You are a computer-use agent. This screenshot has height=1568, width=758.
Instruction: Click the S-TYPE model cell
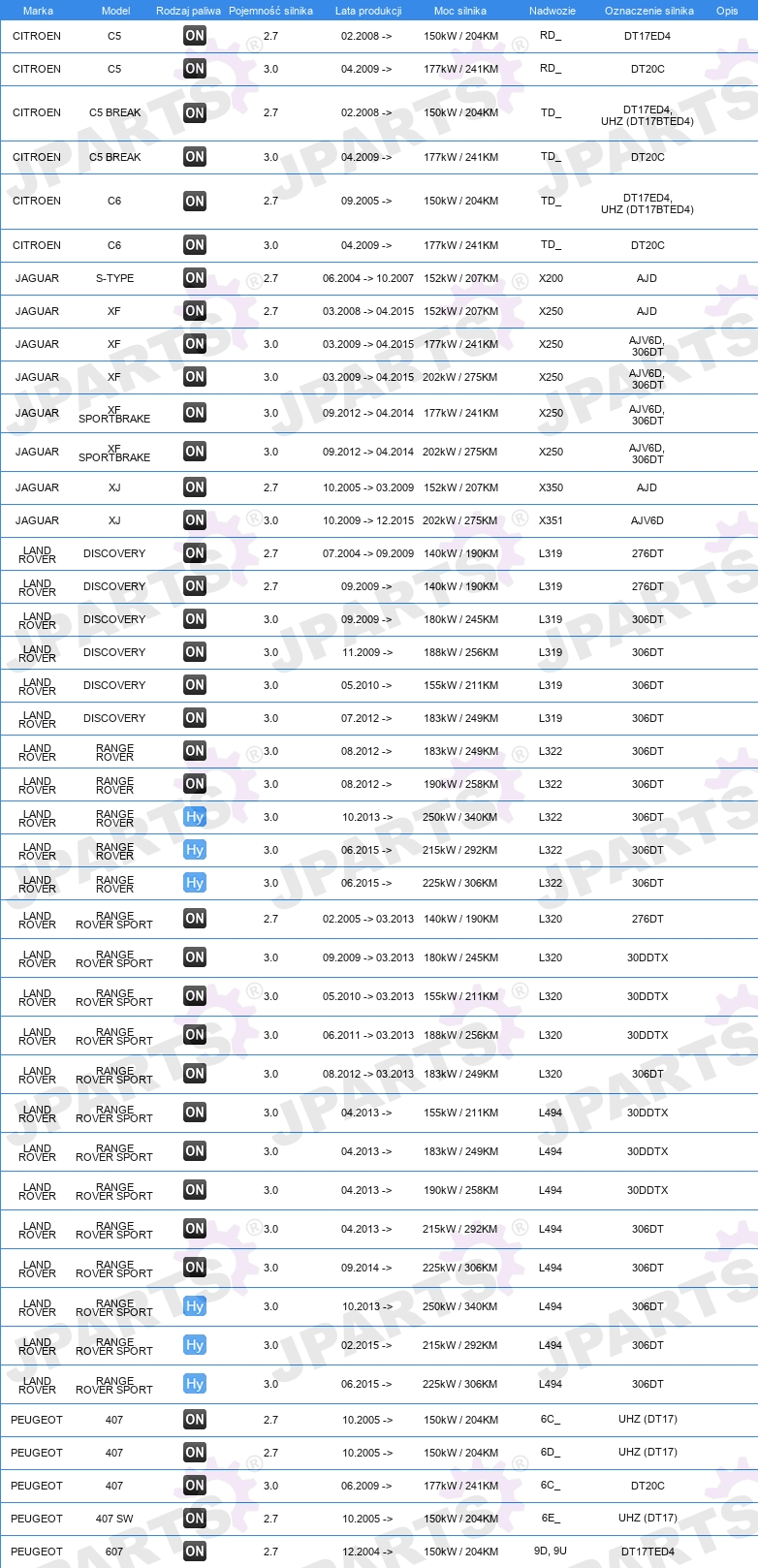114,278
